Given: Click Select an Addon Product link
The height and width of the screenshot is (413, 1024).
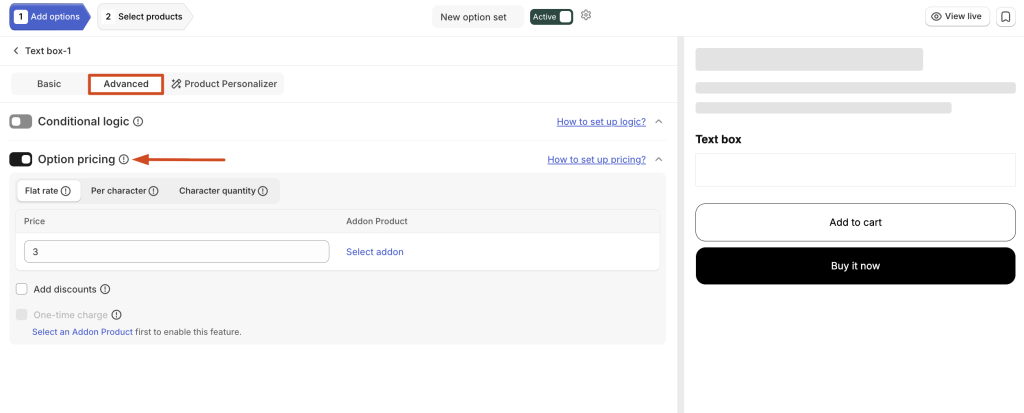Looking at the screenshot, I should point(82,332).
